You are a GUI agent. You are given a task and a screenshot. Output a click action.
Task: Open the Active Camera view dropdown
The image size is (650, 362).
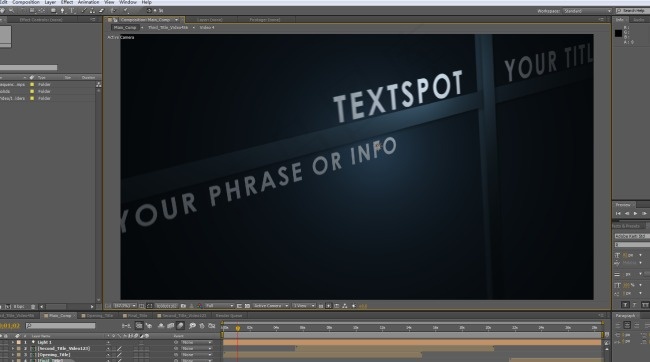(x=270, y=306)
